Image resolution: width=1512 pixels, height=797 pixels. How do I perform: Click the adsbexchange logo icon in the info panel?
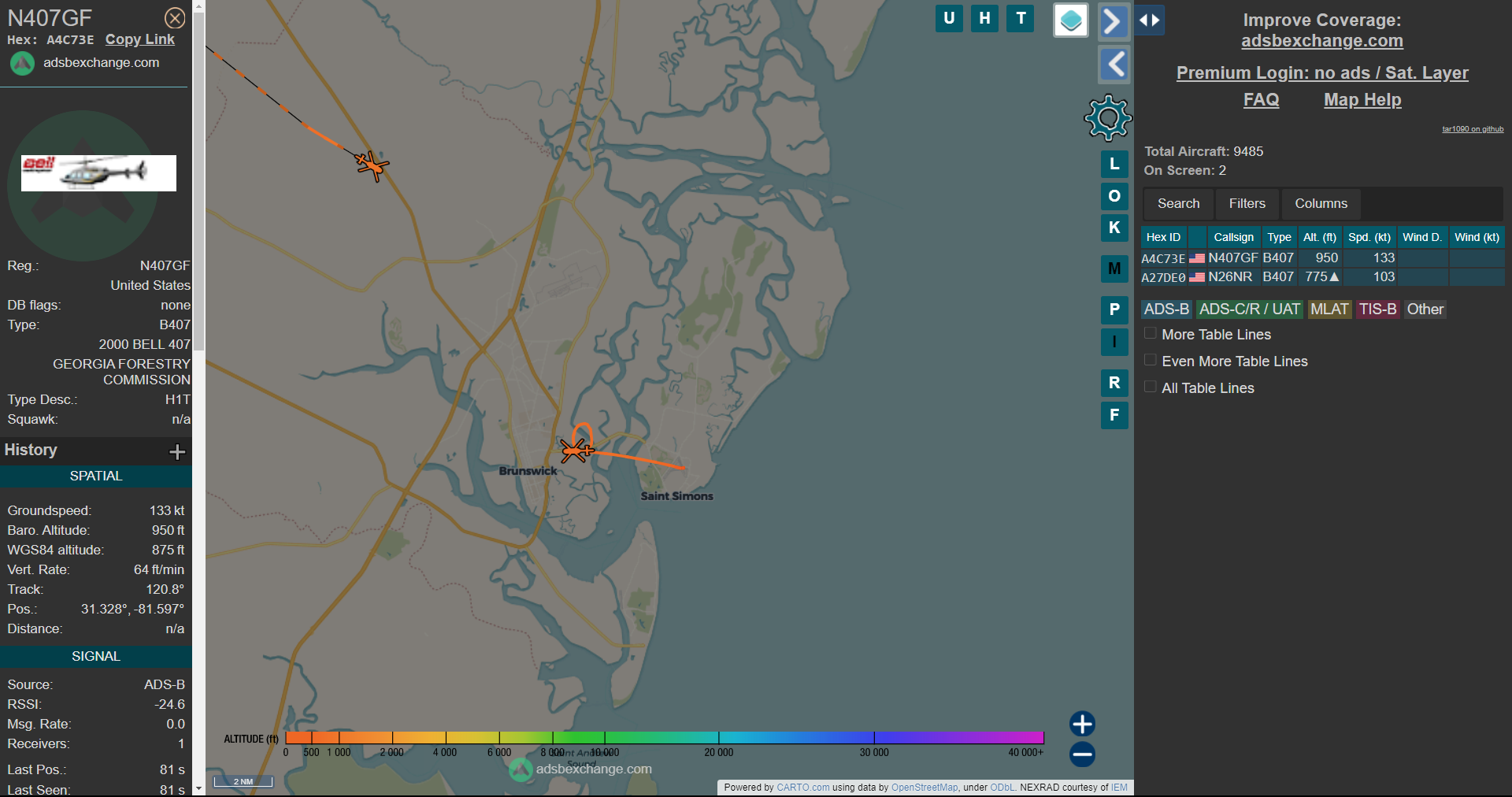point(22,63)
